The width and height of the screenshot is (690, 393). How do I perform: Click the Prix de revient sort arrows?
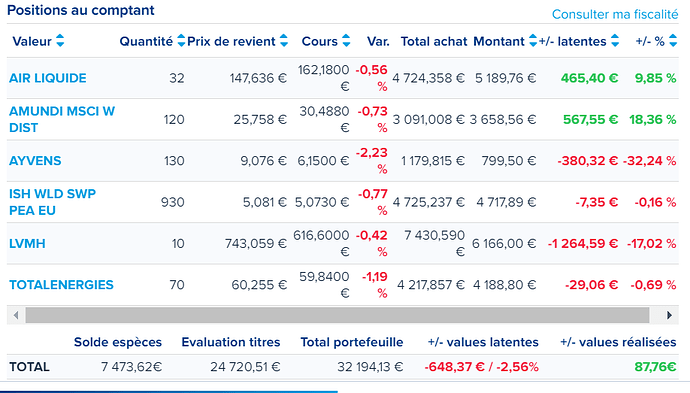(x=284, y=41)
